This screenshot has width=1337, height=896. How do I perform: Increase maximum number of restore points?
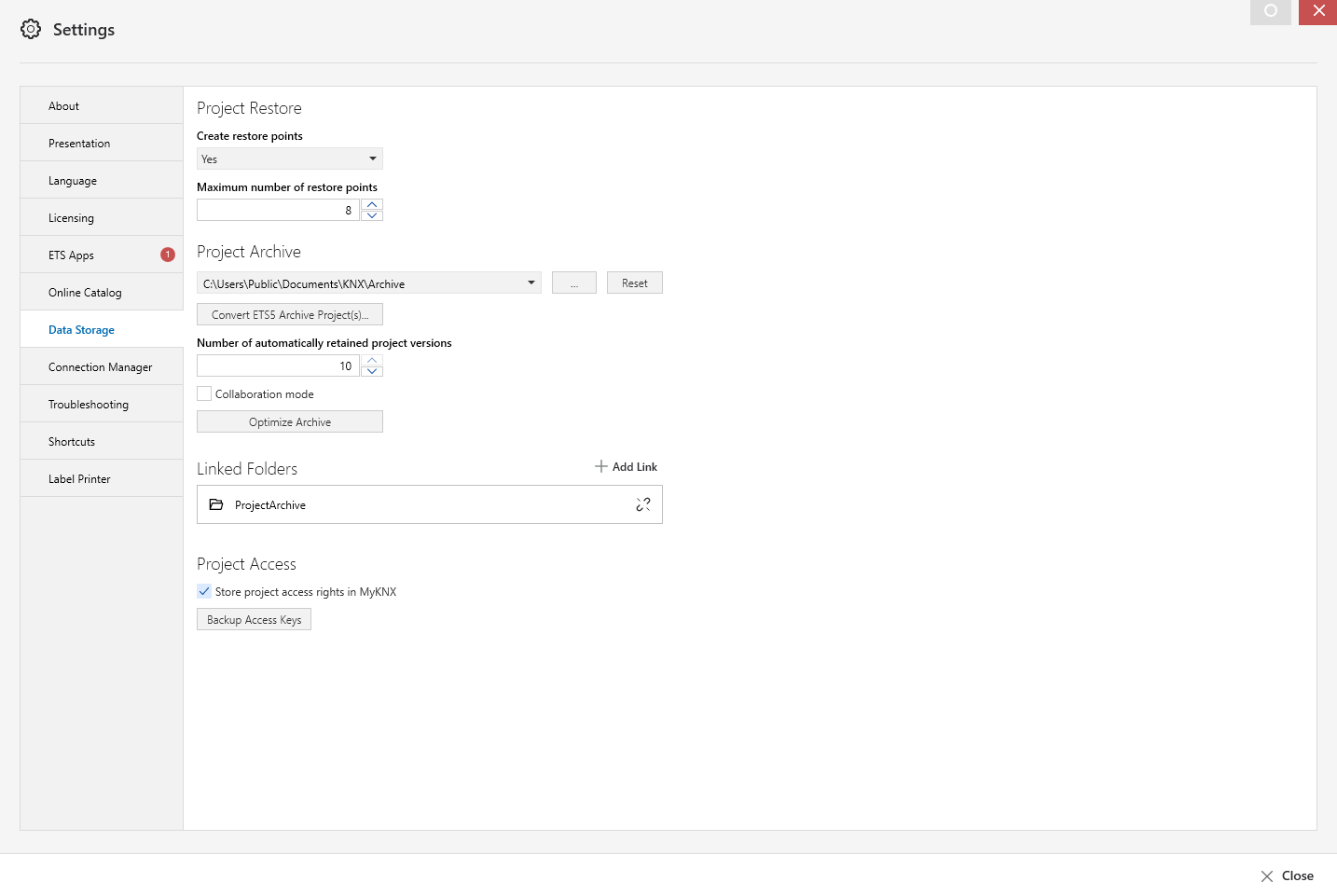pyautogui.click(x=372, y=204)
